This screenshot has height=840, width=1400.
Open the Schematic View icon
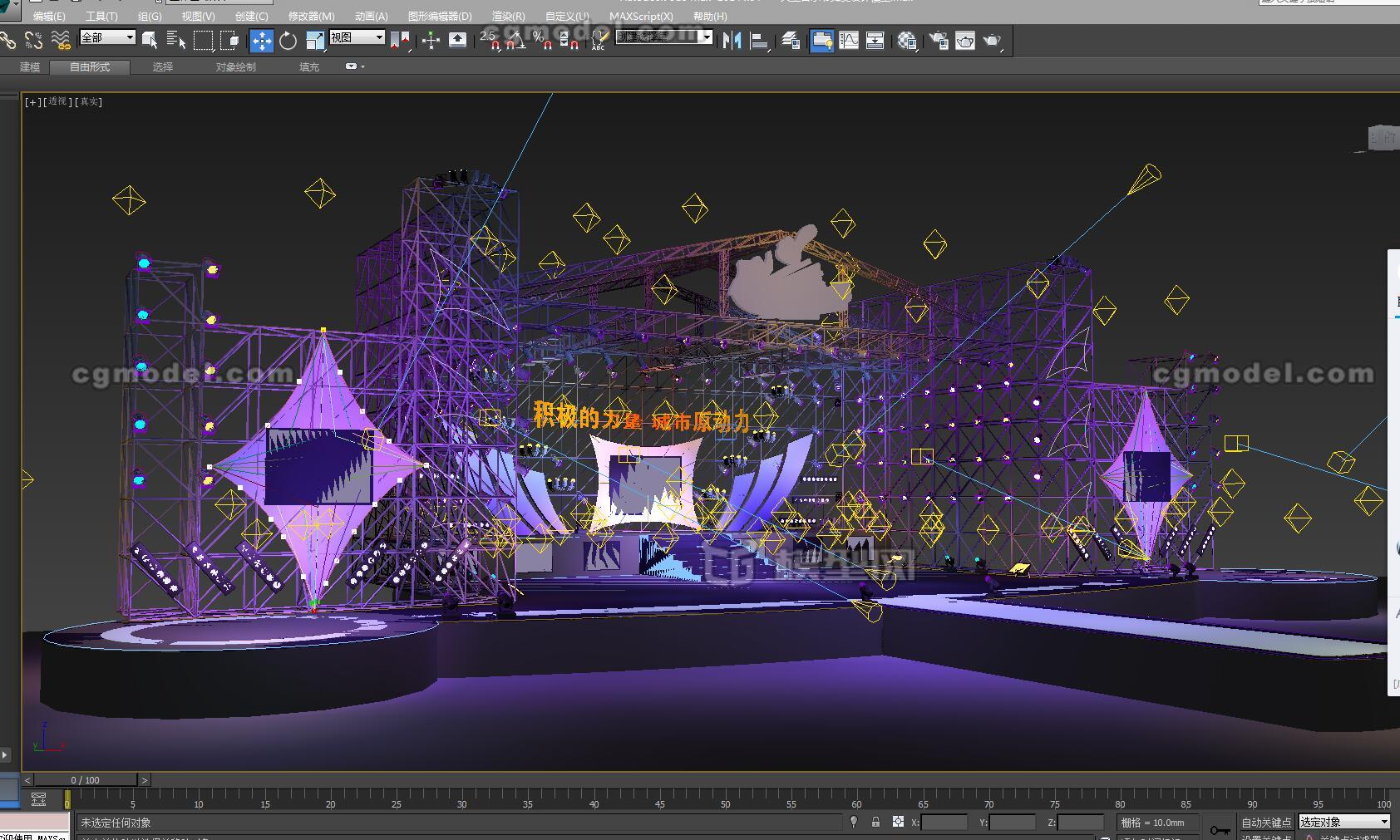pyautogui.click(x=875, y=40)
